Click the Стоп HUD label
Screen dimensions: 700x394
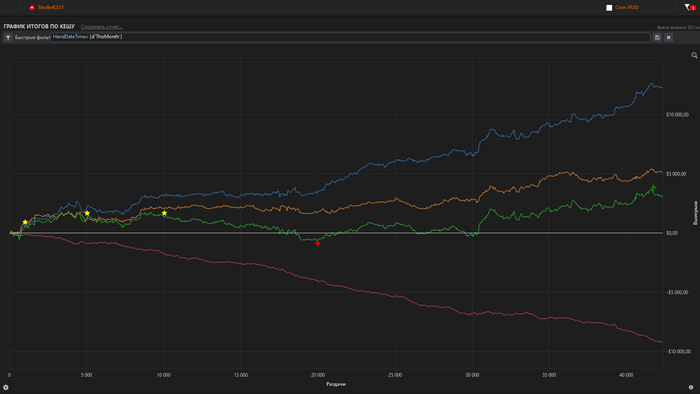click(x=626, y=8)
